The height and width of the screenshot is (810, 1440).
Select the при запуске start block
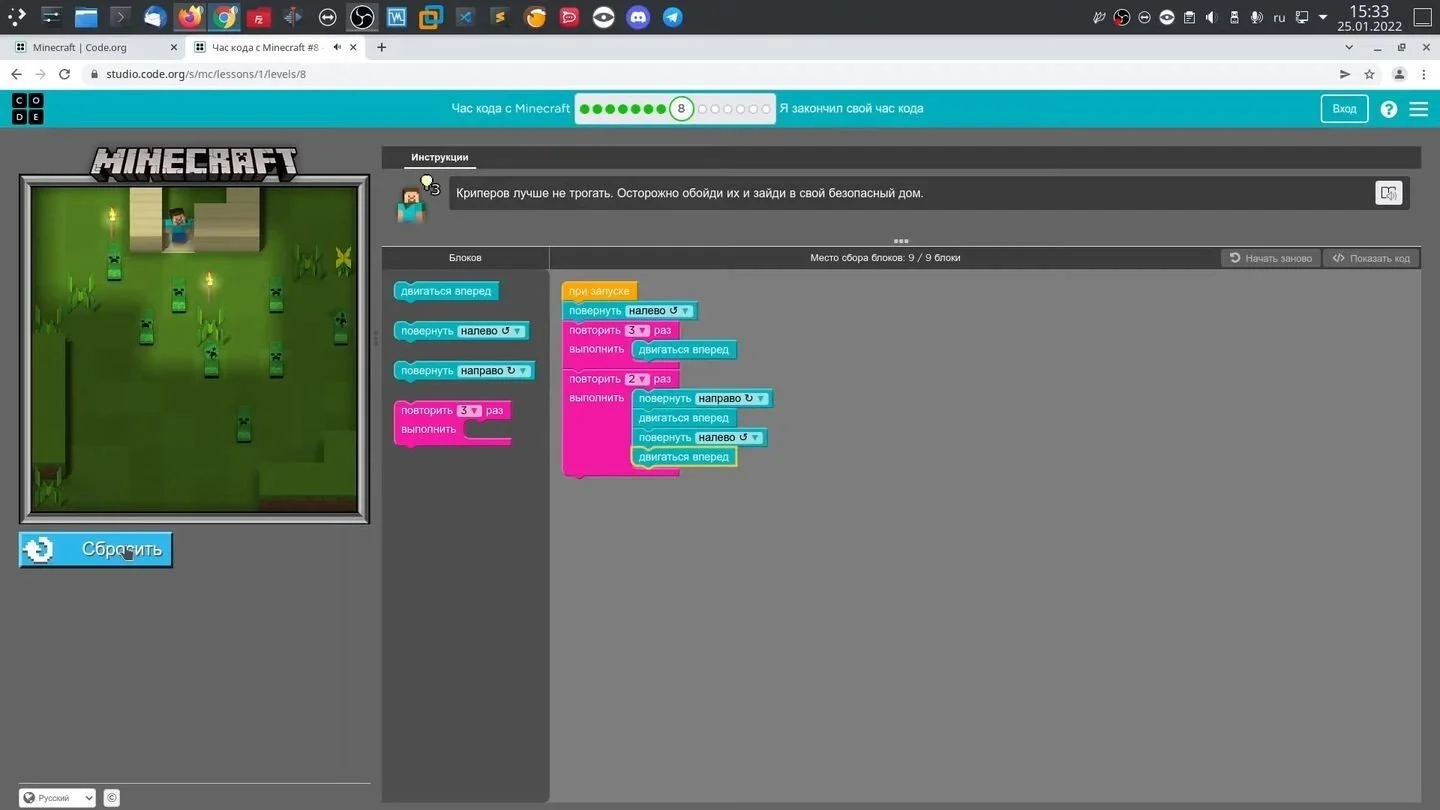[x=599, y=291]
